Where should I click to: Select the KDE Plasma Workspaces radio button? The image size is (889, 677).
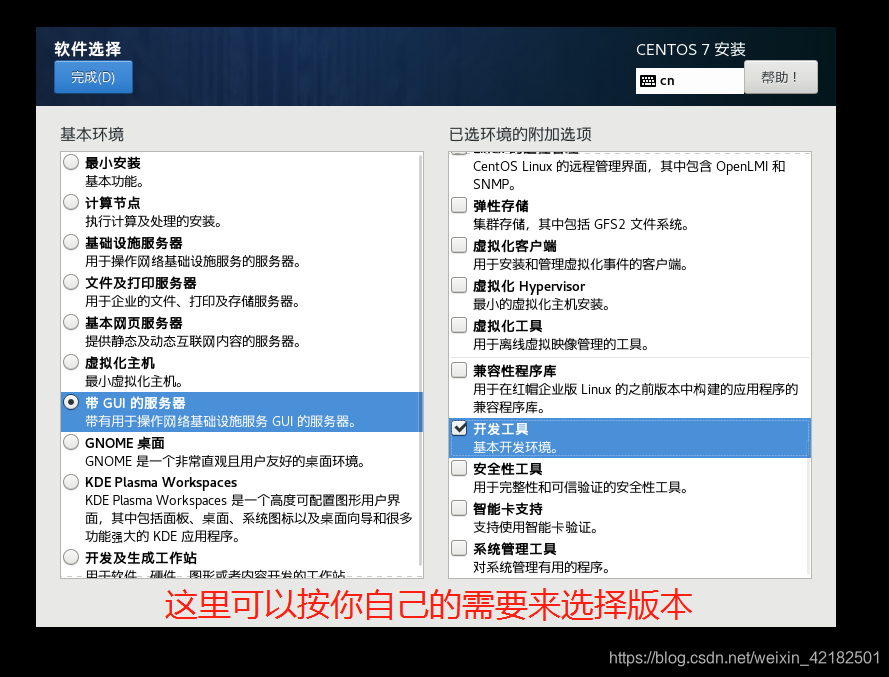[71, 482]
